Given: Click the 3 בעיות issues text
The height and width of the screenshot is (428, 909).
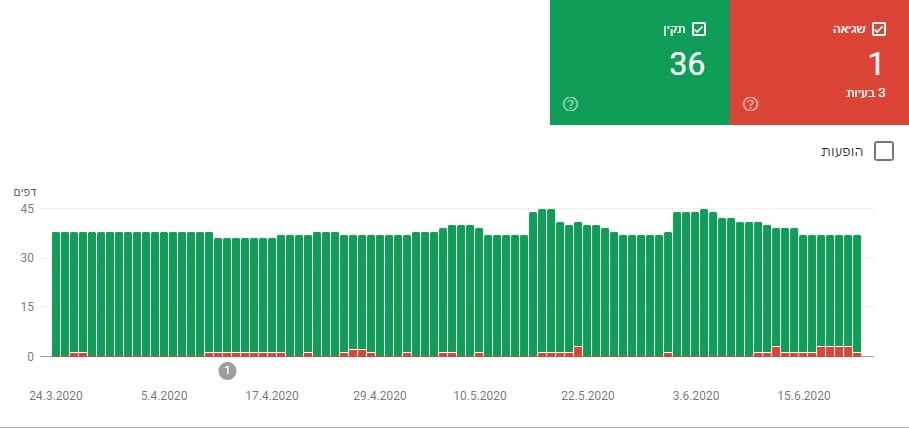Looking at the screenshot, I should coord(866,93).
